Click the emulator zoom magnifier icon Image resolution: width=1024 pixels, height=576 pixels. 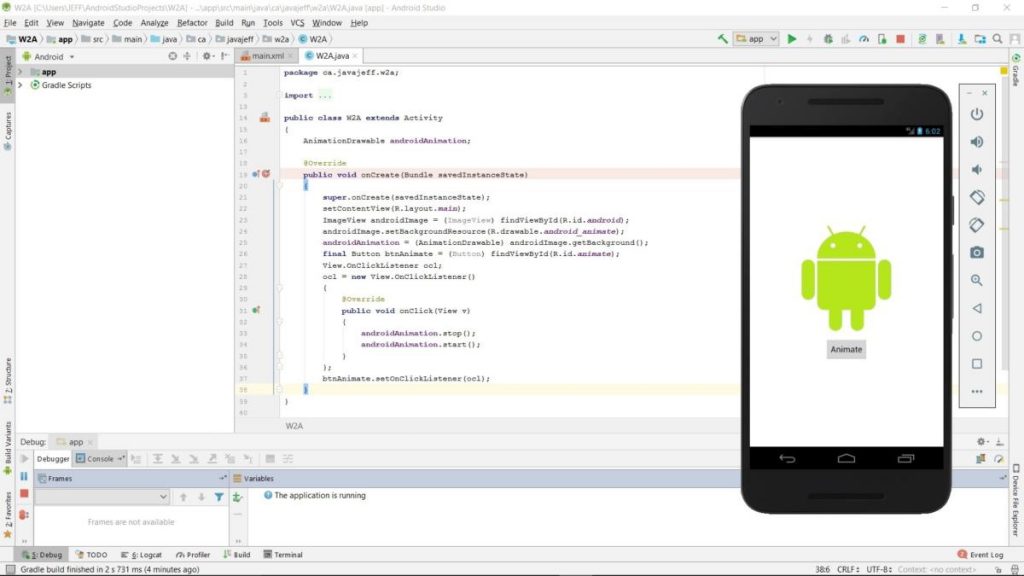coord(976,280)
